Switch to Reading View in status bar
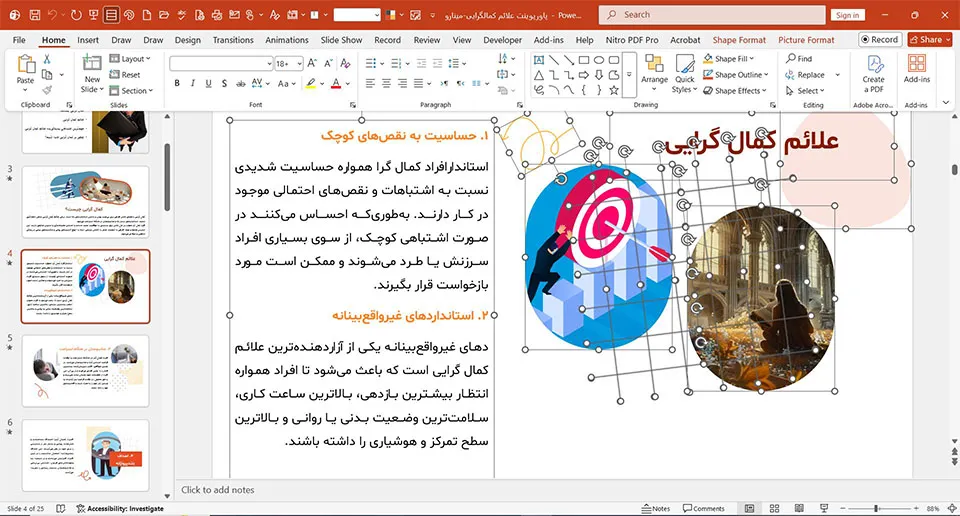The width and height of the screenshot is (960, 516). pos(799,509)
